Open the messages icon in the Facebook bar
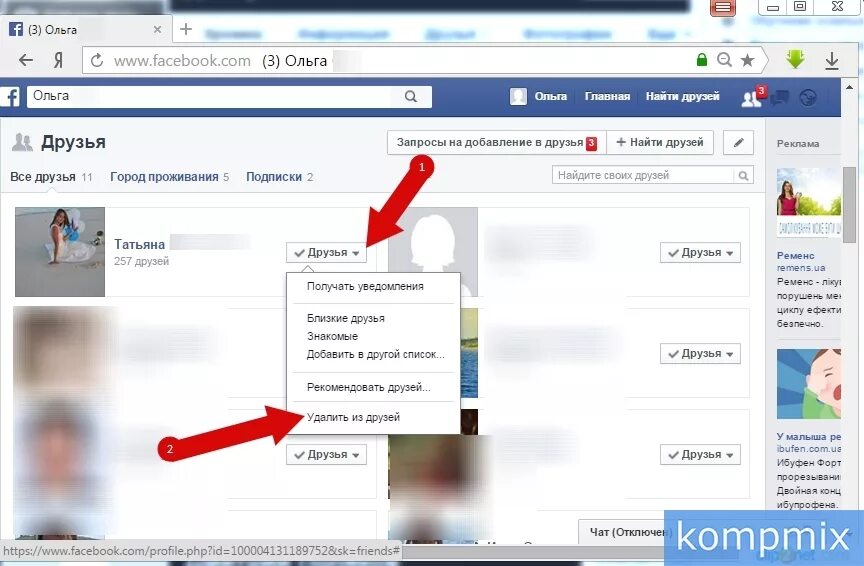 (779, 98)
